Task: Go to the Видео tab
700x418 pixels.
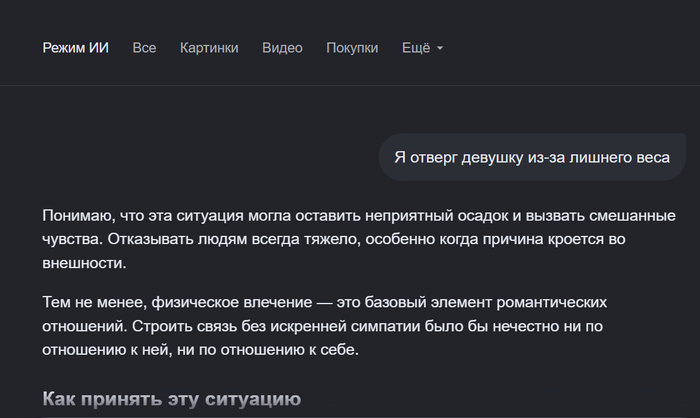Action: [282, 48]
